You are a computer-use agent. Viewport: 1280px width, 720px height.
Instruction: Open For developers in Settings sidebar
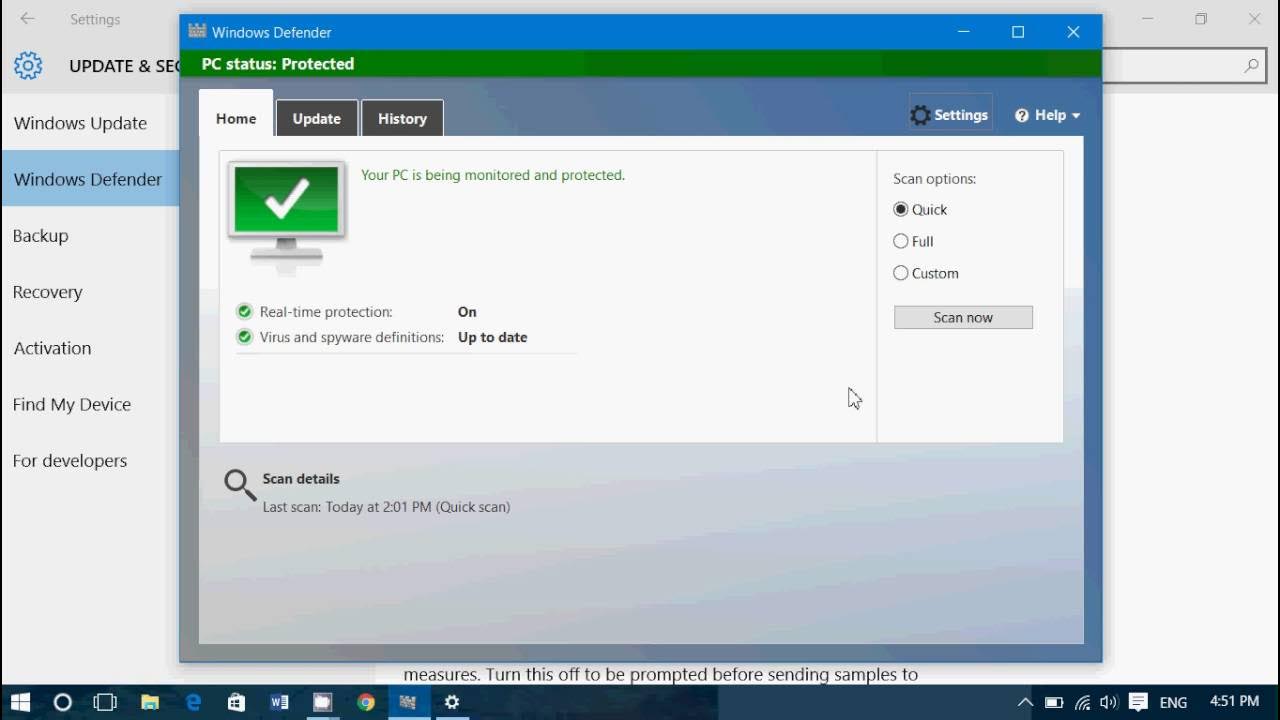[x=90, y=460]
